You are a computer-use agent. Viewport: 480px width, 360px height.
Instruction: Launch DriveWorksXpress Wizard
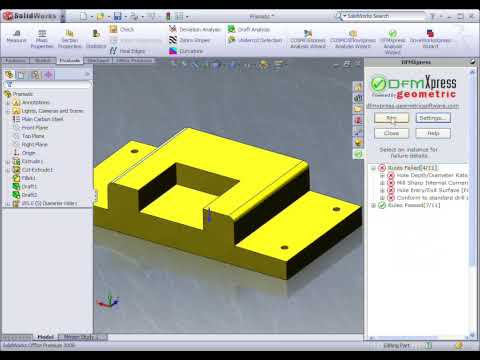click(430, 39)
